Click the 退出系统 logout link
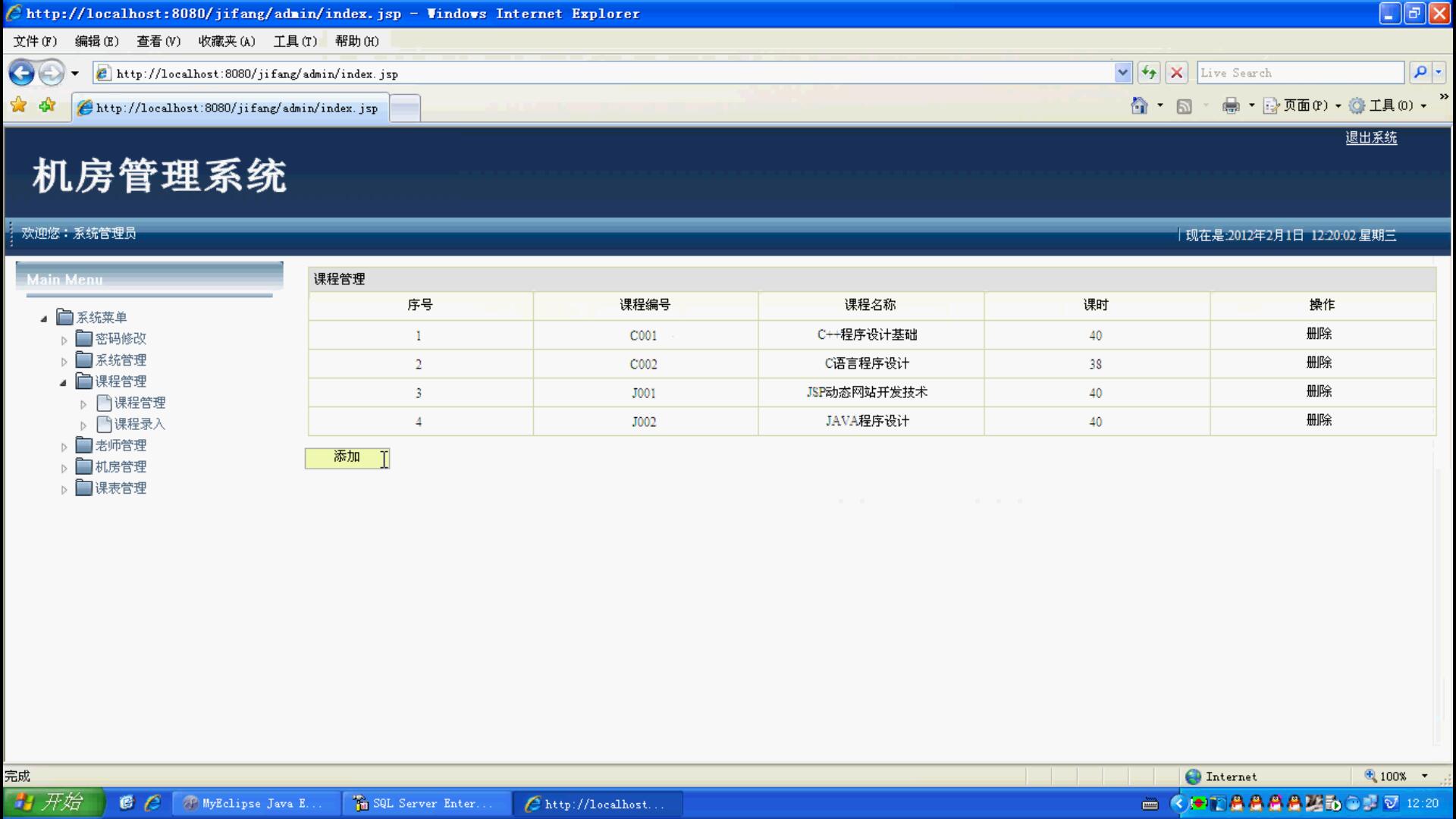Screen dimensions: 1456x819 coord(1371,137)
